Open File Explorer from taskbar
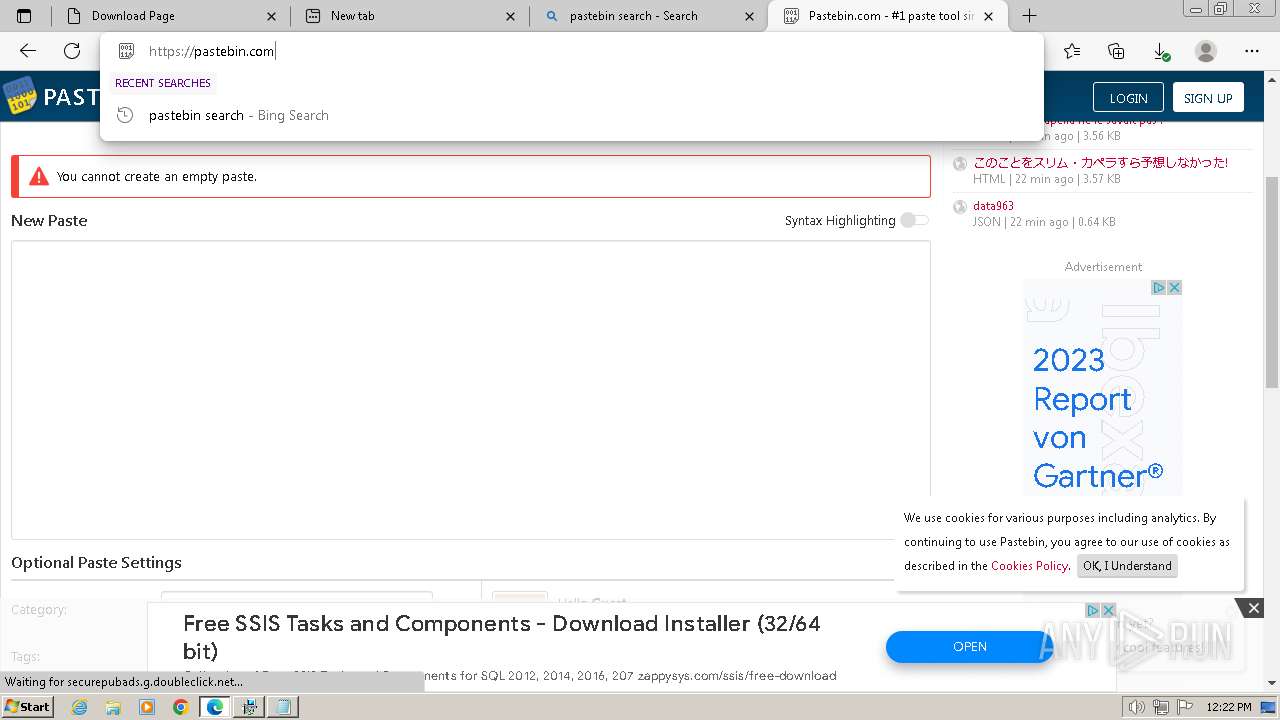Image resolution: width=1280 pixels, height=720 pixels. click(113, 707)
